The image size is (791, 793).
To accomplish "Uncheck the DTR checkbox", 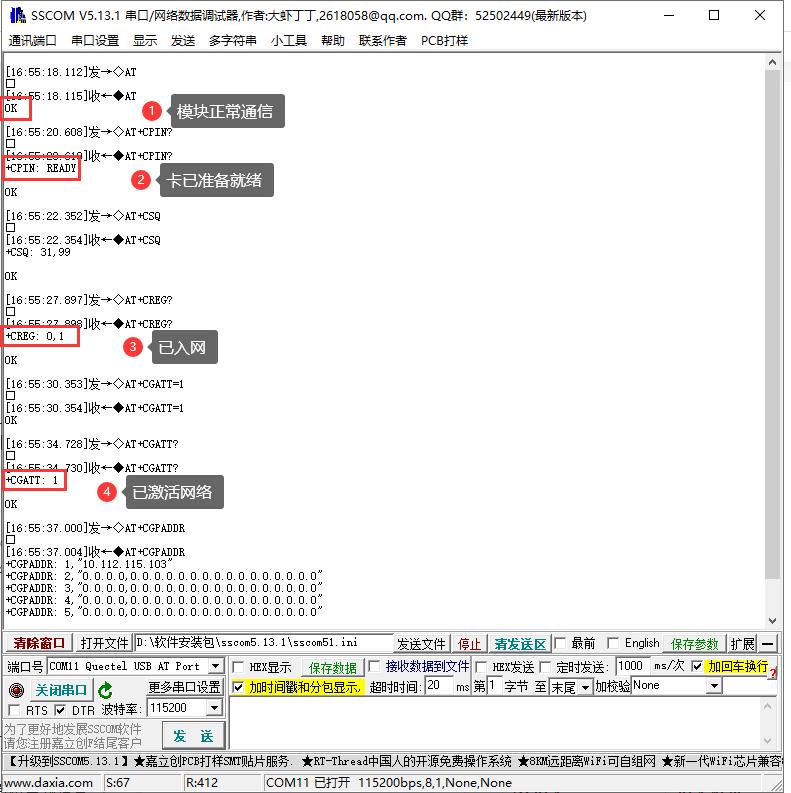I will pyautogui.click(x=60, y=710).
